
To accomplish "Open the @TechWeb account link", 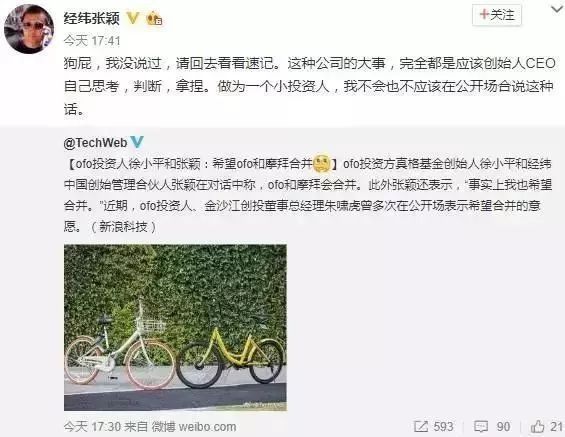I will point(95,143).
